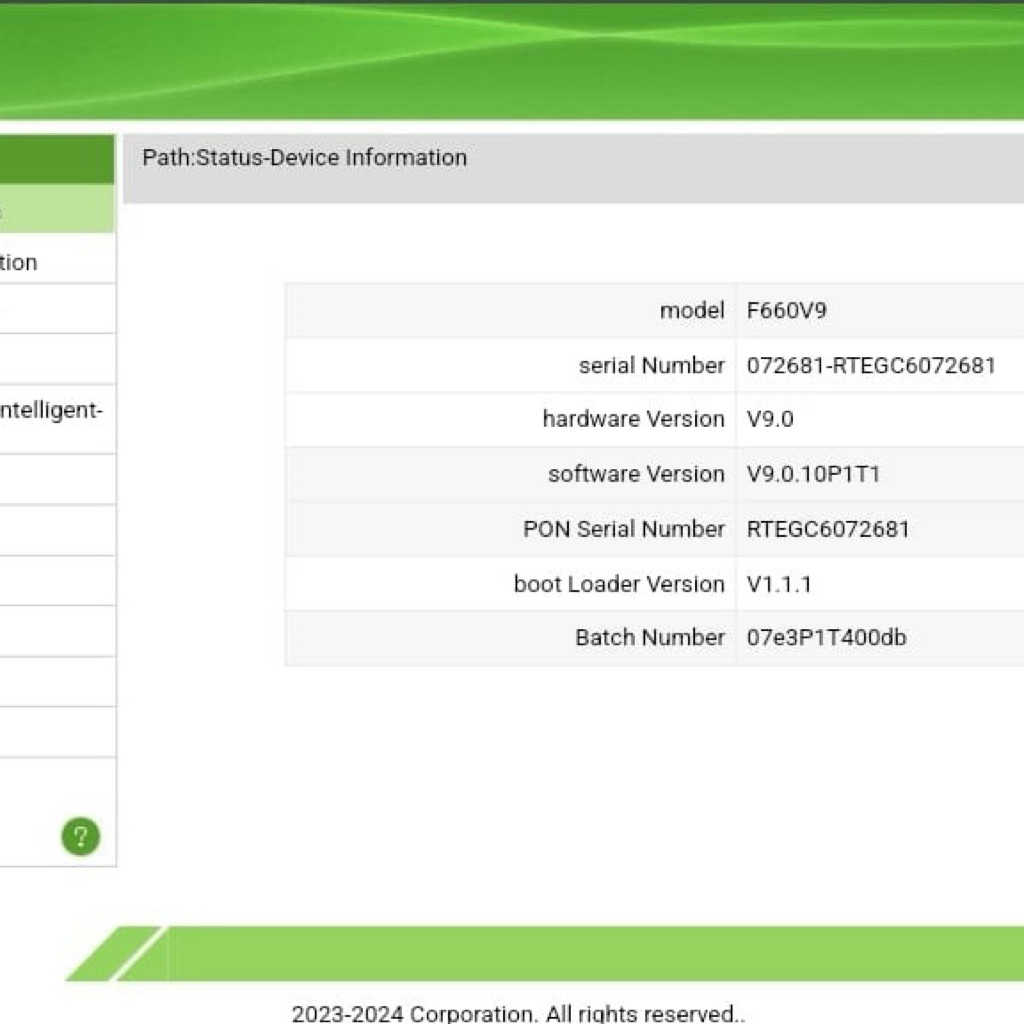Click the PON Serial Number value RTEGC6072681
This screenshot has height=1024, width=1024.
pyautogui.click(x=828, y=529)
